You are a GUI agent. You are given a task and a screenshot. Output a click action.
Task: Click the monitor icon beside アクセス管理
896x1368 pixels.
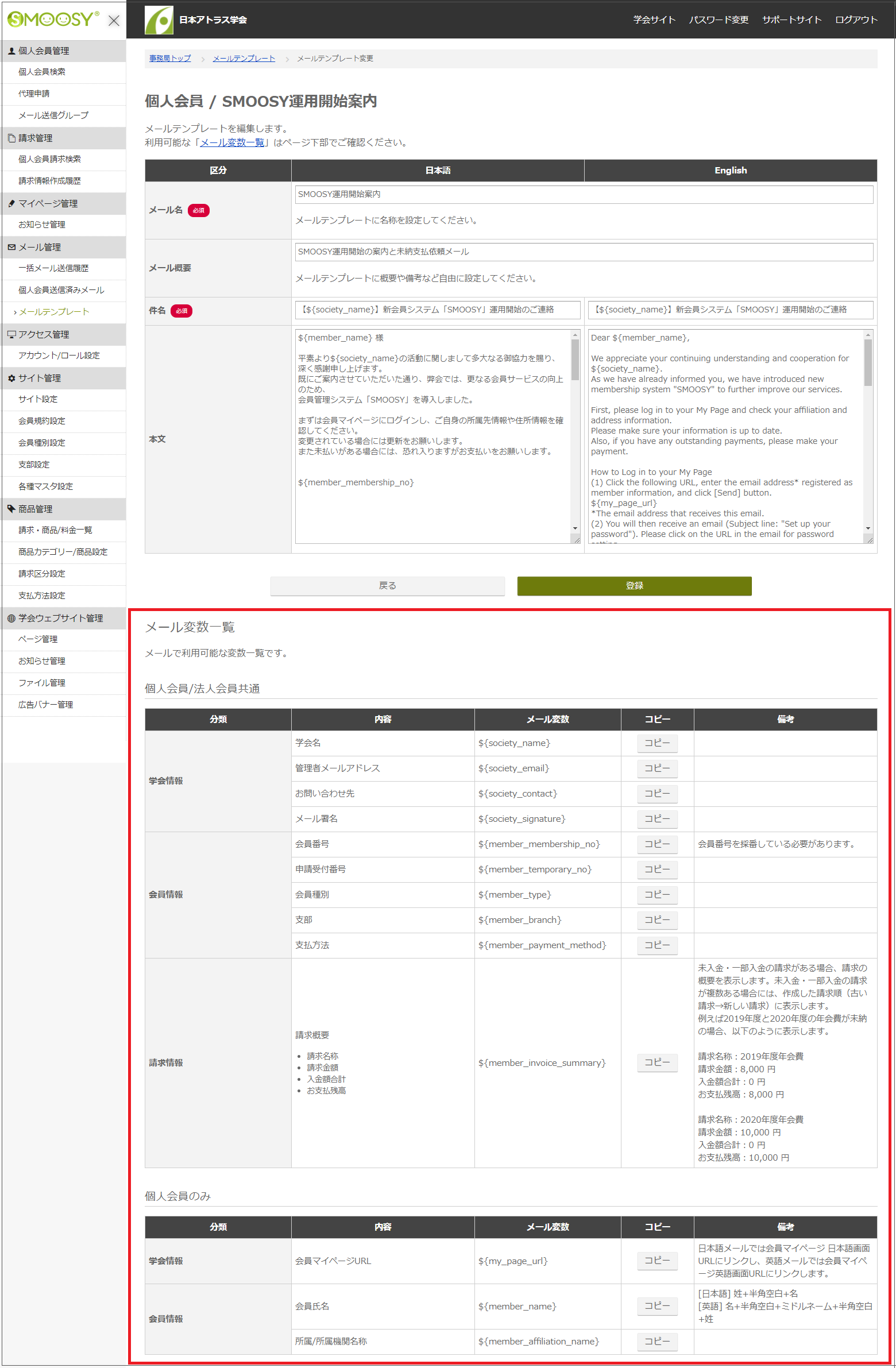(11, 334)
